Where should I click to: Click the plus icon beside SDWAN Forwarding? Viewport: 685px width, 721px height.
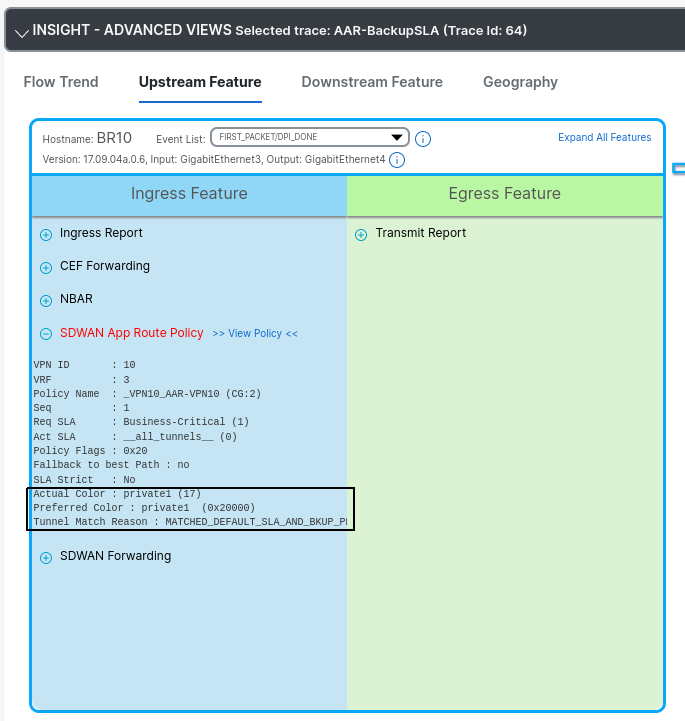(x=46, y=558)
